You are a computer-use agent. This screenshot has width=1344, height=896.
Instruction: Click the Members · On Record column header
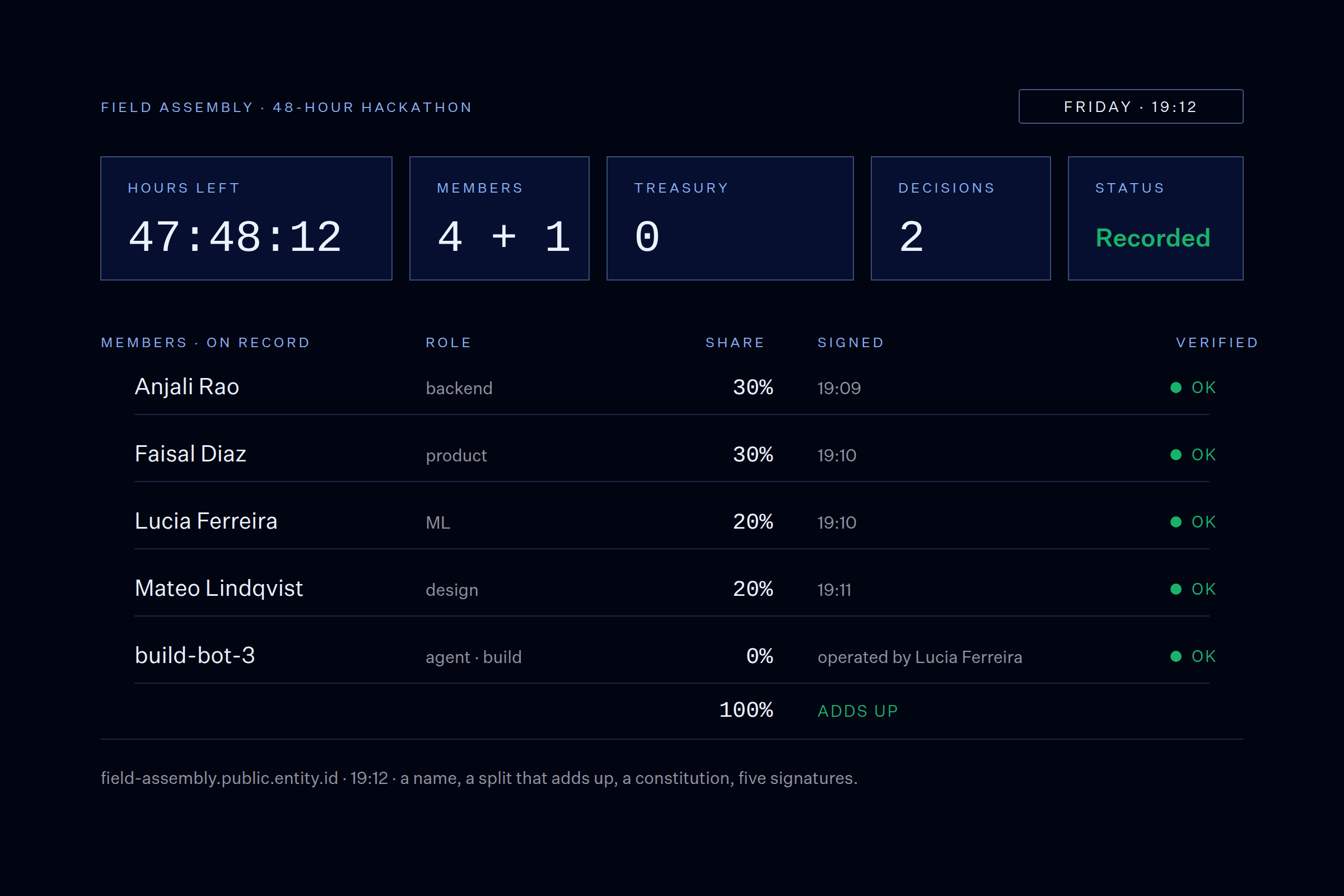tap(206, 343)
